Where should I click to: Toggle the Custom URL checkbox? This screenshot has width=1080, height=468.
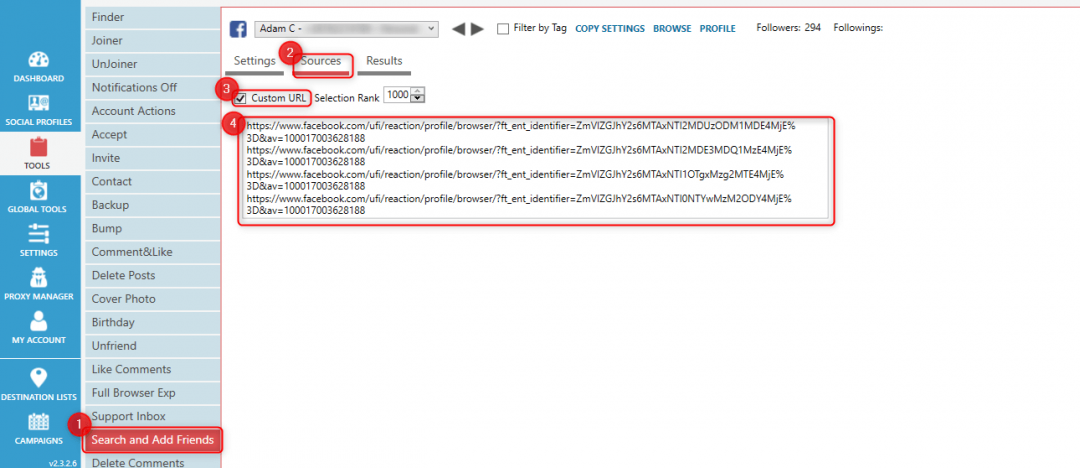pyautogui.click(x=240, y=98)
